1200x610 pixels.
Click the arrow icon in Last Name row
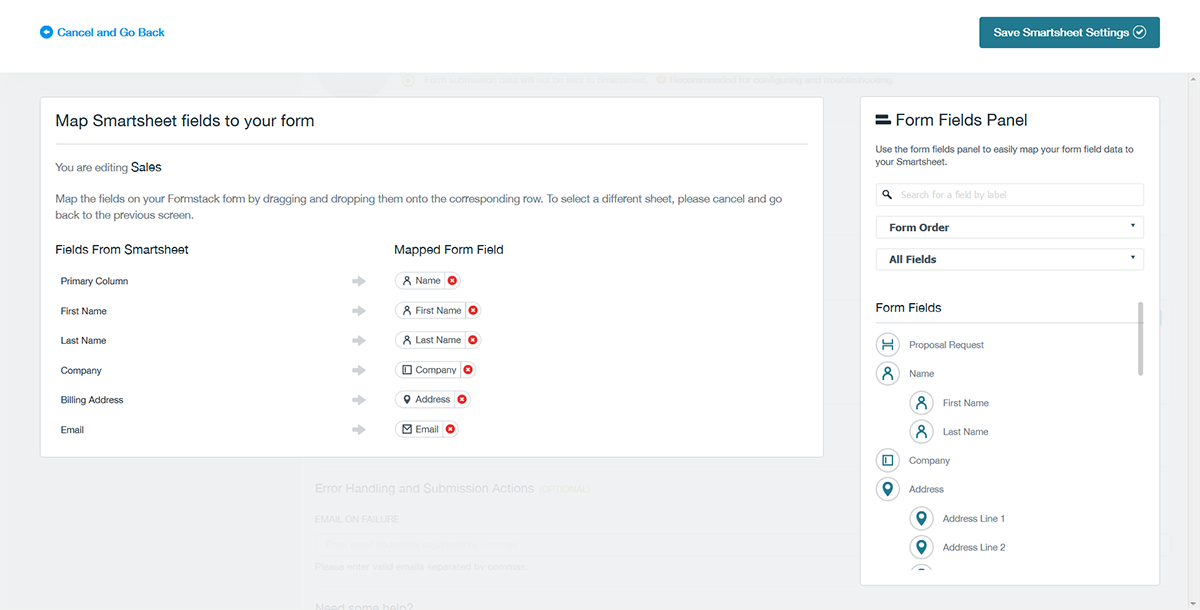coord(359,341)
